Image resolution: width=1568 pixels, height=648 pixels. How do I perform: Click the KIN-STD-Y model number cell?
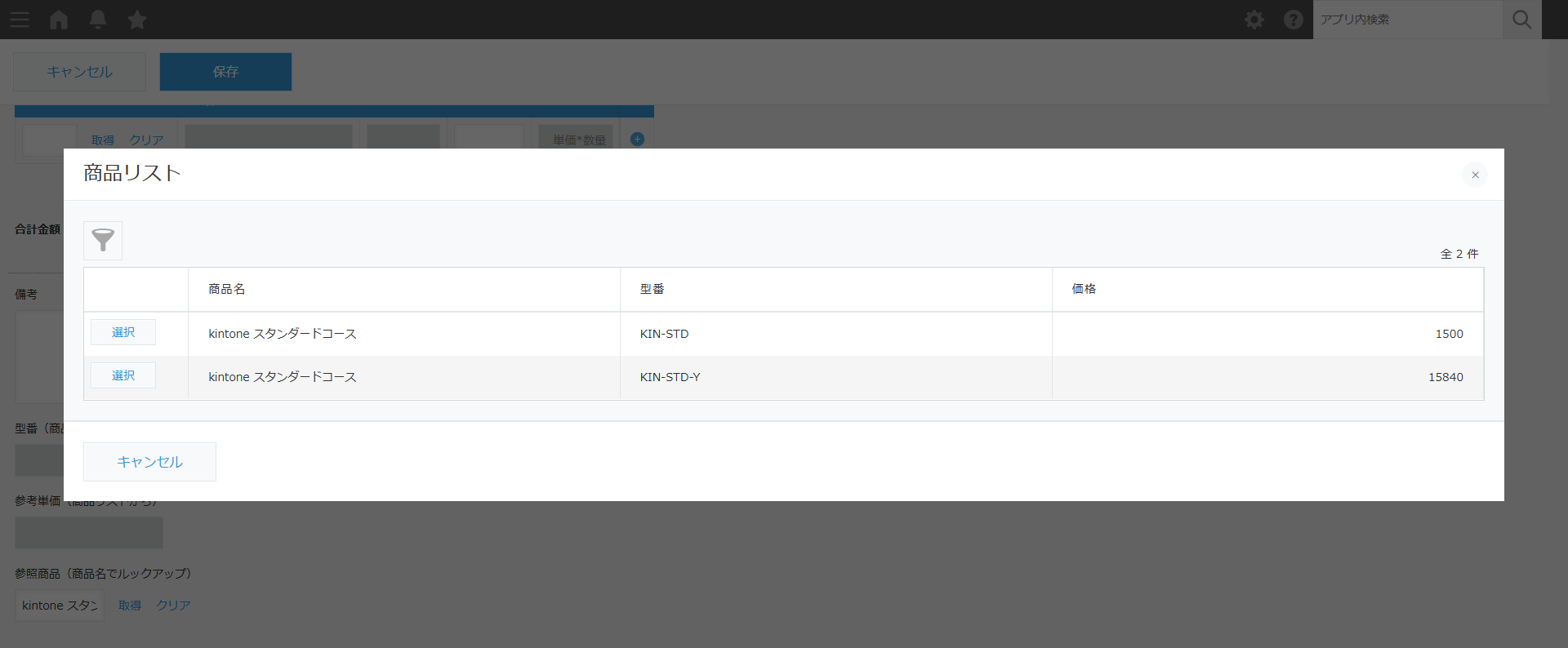[x=836, y=377]
